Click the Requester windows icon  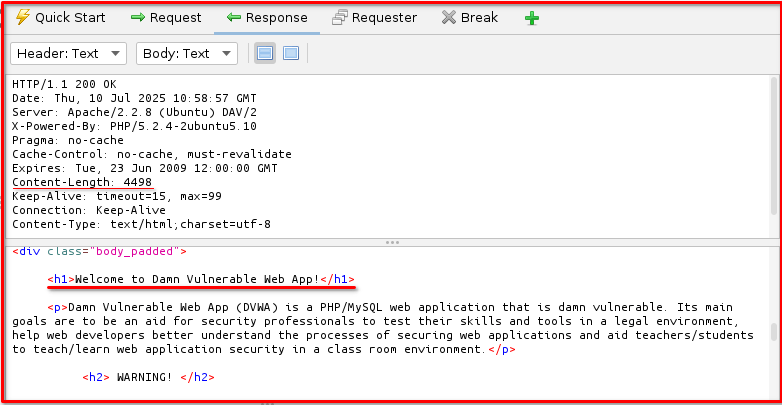coord(340,18)
